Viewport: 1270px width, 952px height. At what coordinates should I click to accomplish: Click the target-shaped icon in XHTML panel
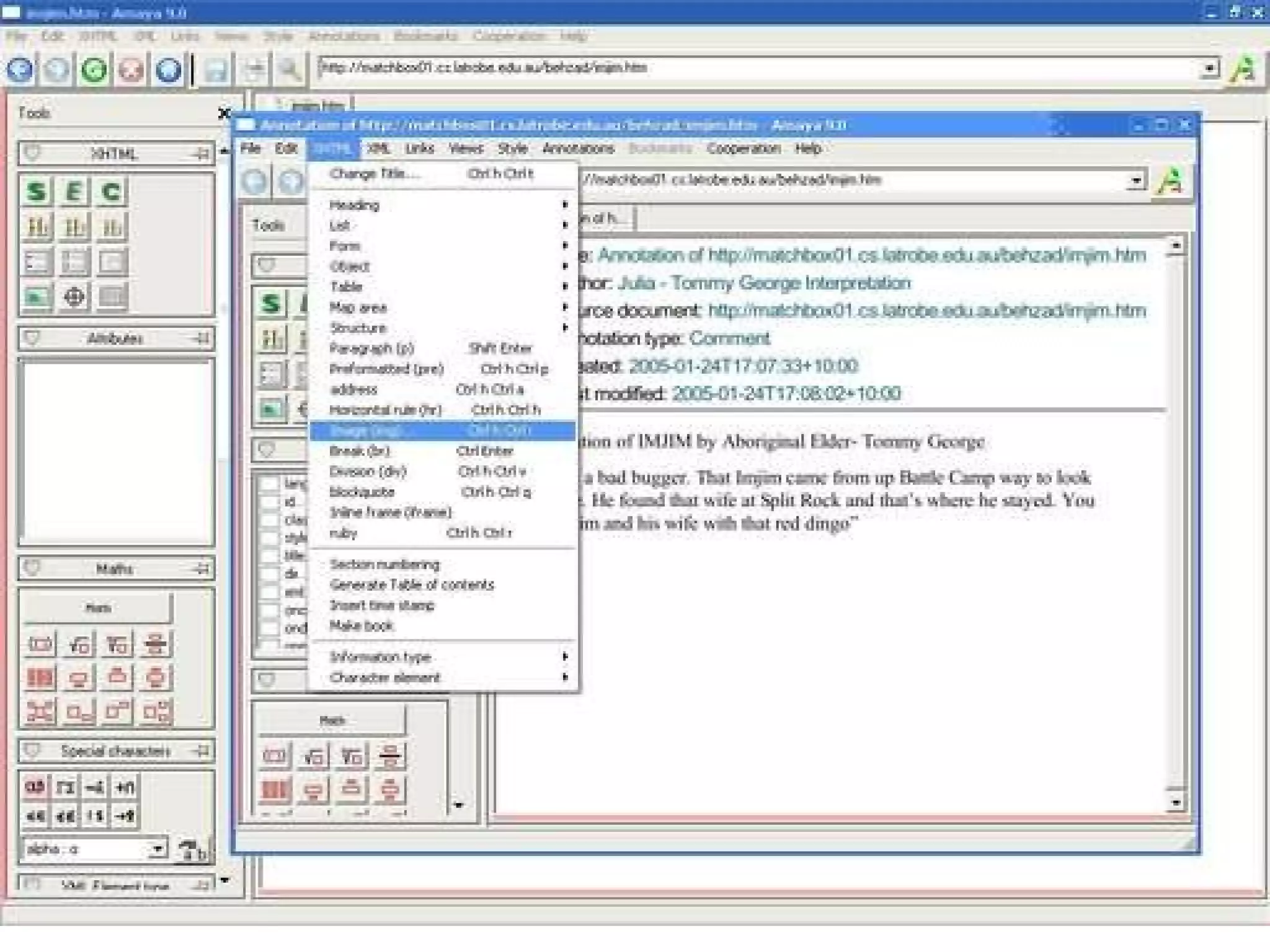pos(74,297)
